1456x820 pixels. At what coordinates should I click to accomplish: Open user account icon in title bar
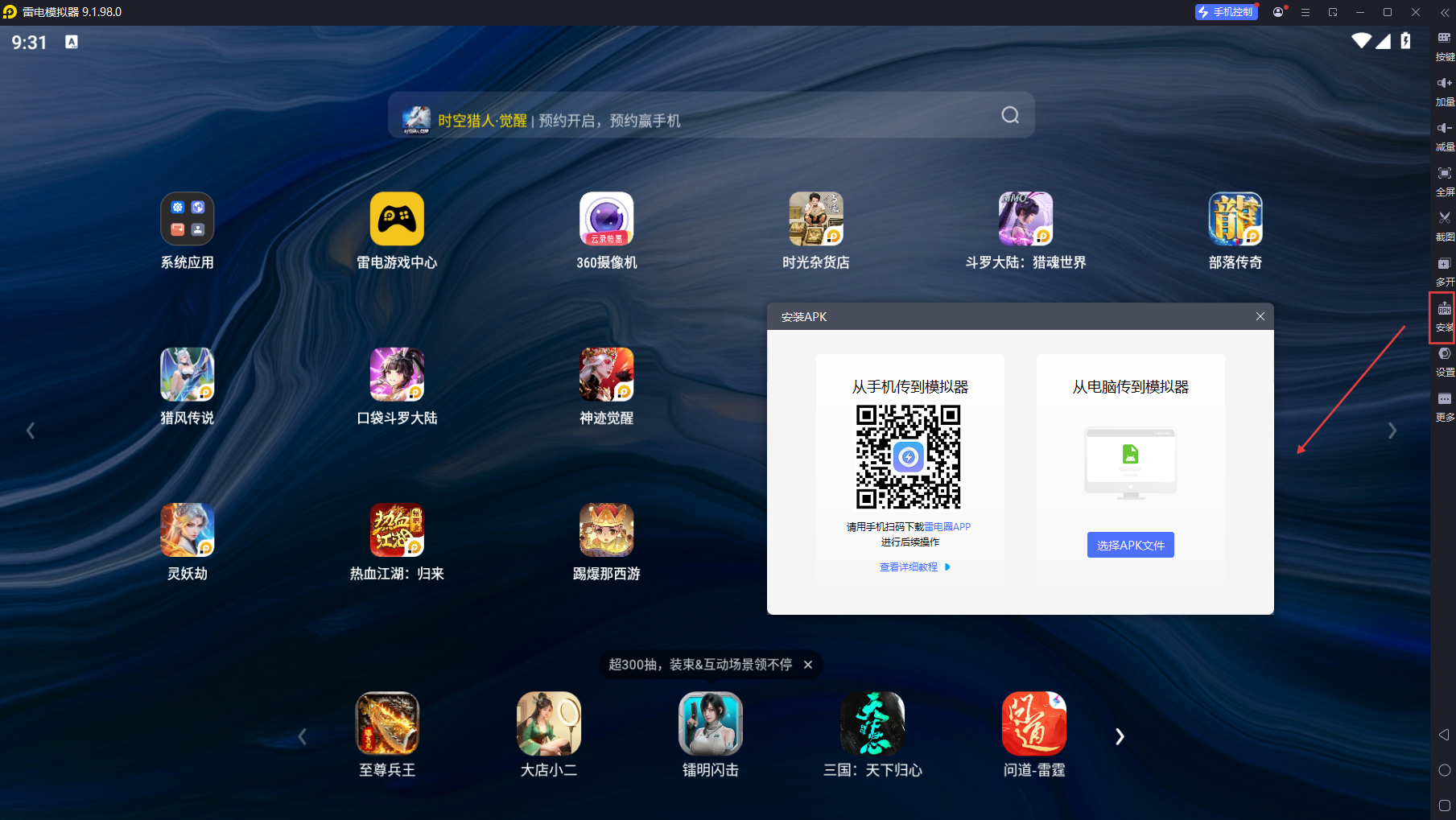click(x=1278, y=12)
